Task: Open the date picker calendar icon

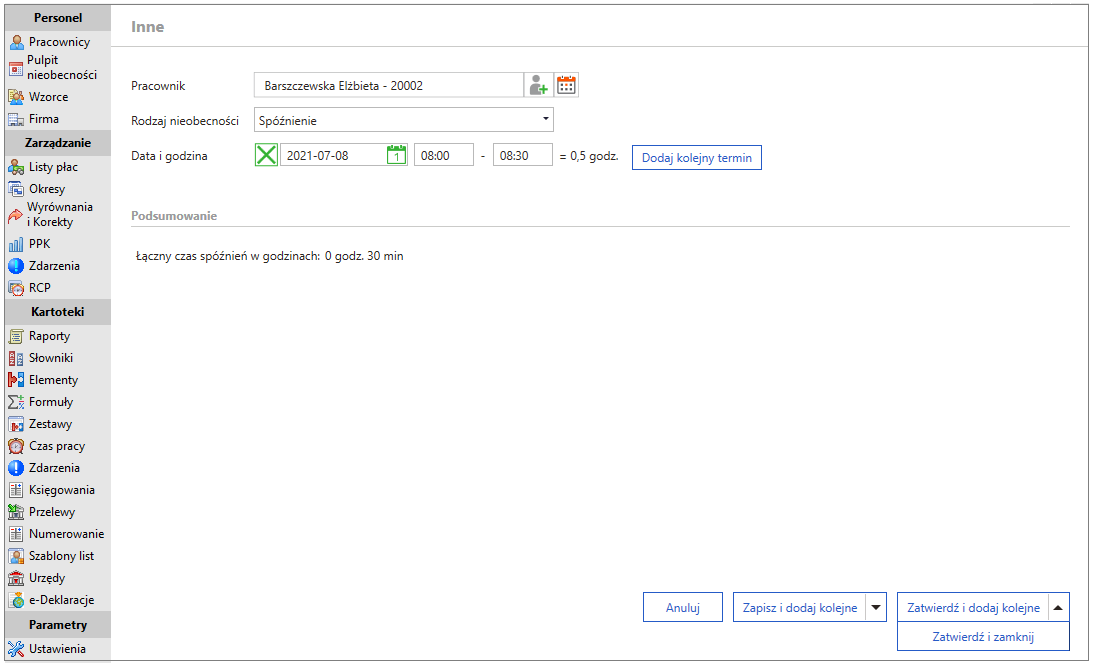Action: 396,155
